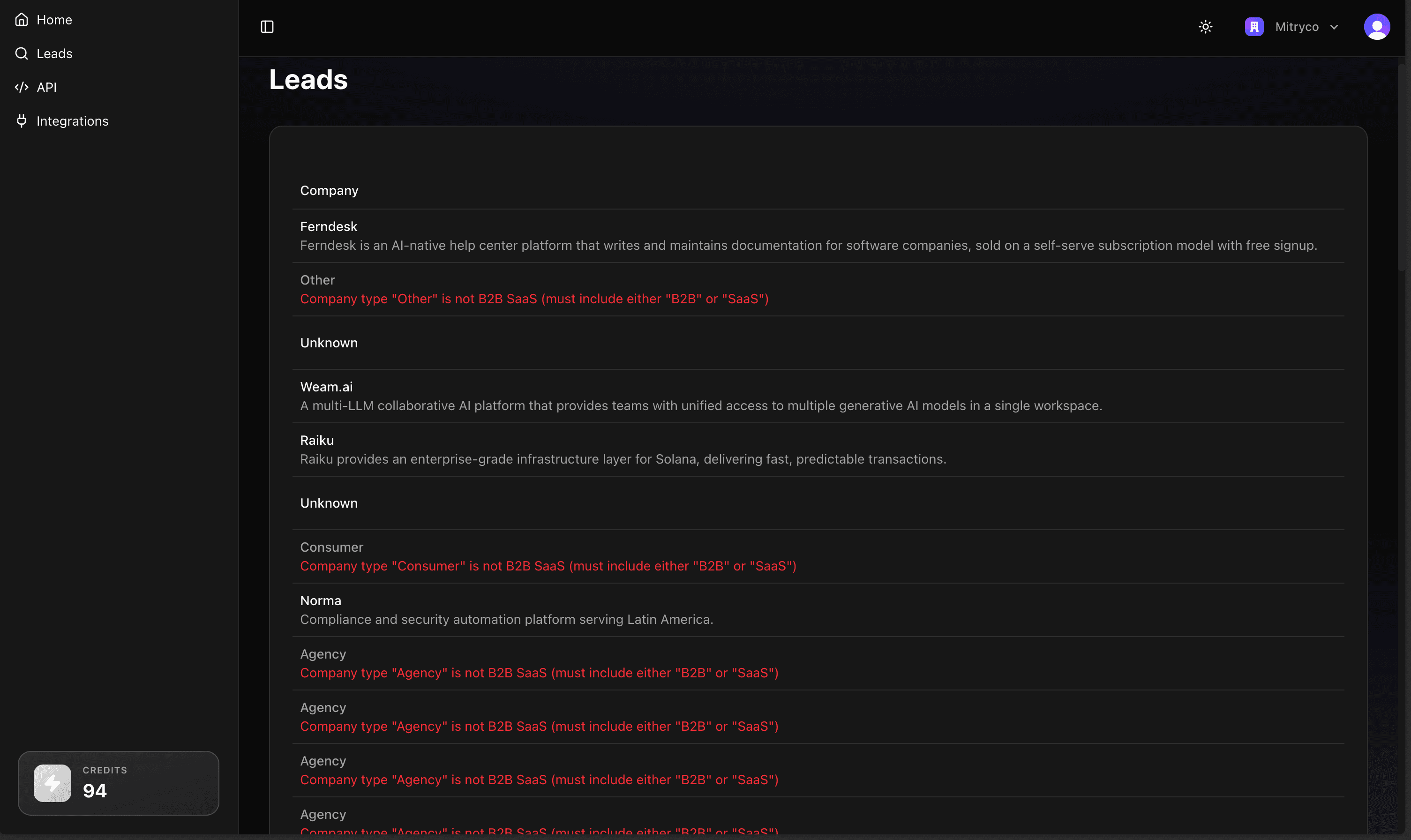Click the Ferndesk company entry
This screenshot has height=840, width=1411.
[328, 226]
